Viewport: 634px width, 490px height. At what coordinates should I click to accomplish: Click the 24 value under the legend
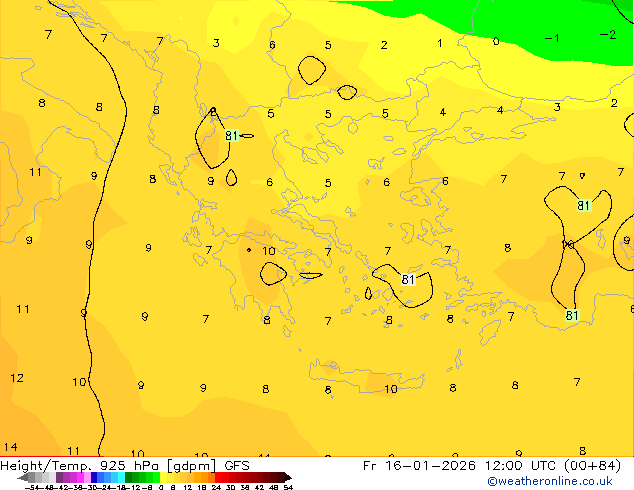(216, 487)
